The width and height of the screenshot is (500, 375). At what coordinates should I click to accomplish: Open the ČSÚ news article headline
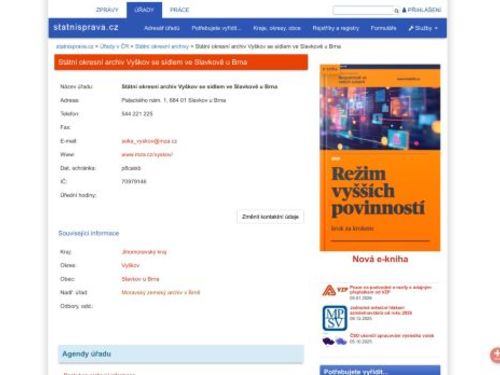coord(392,335)
